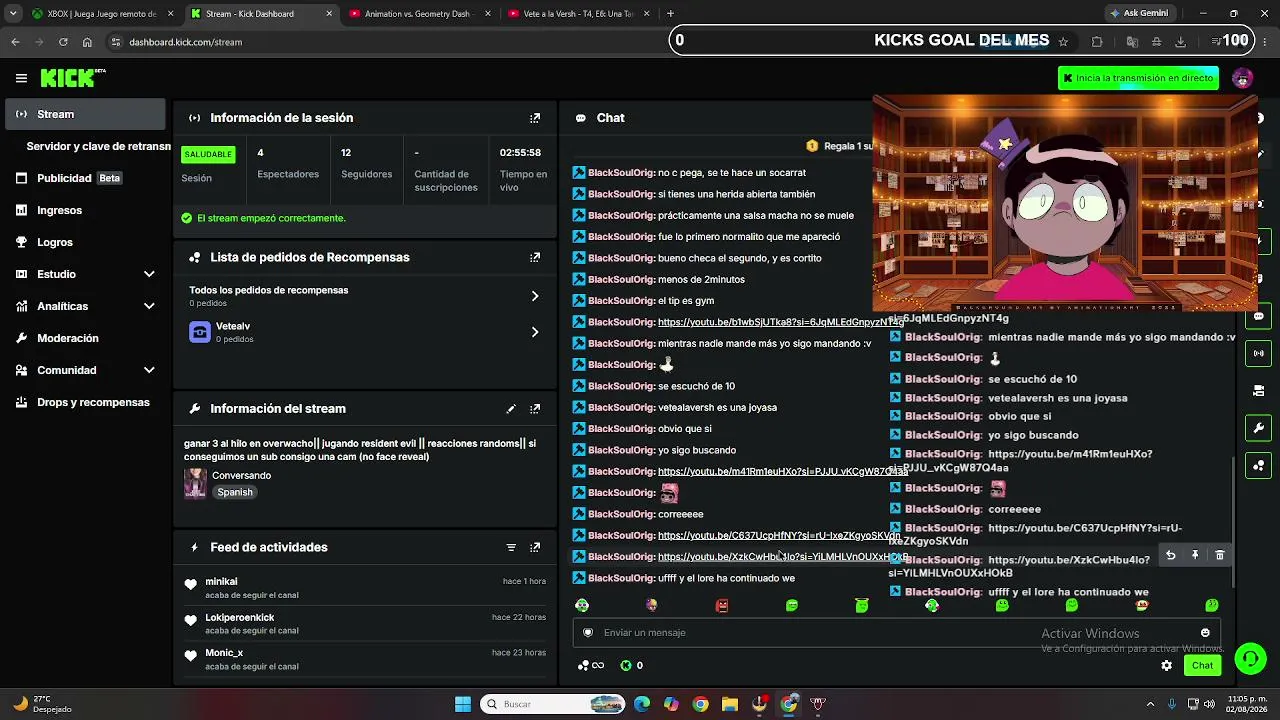Viewport: 1280px width, 720px height.
Task: Open the Kick hamburger menu
Action: click(x=21, y=78)
